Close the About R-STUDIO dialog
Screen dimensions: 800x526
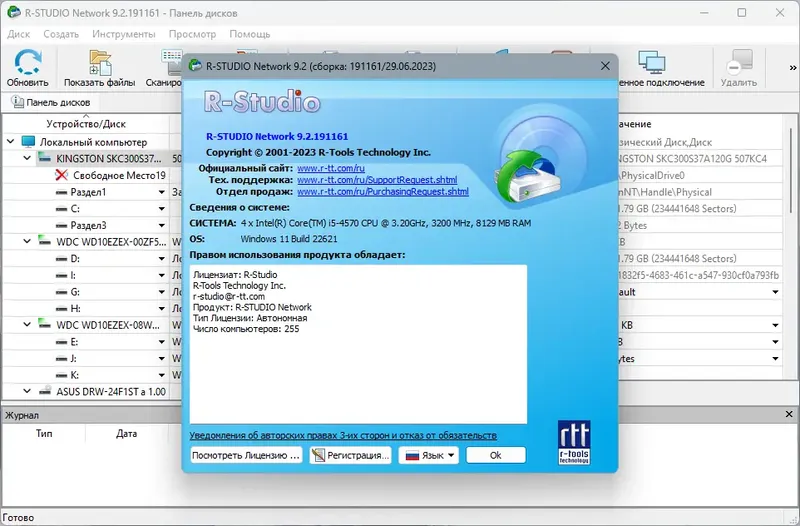click(605, 66)
